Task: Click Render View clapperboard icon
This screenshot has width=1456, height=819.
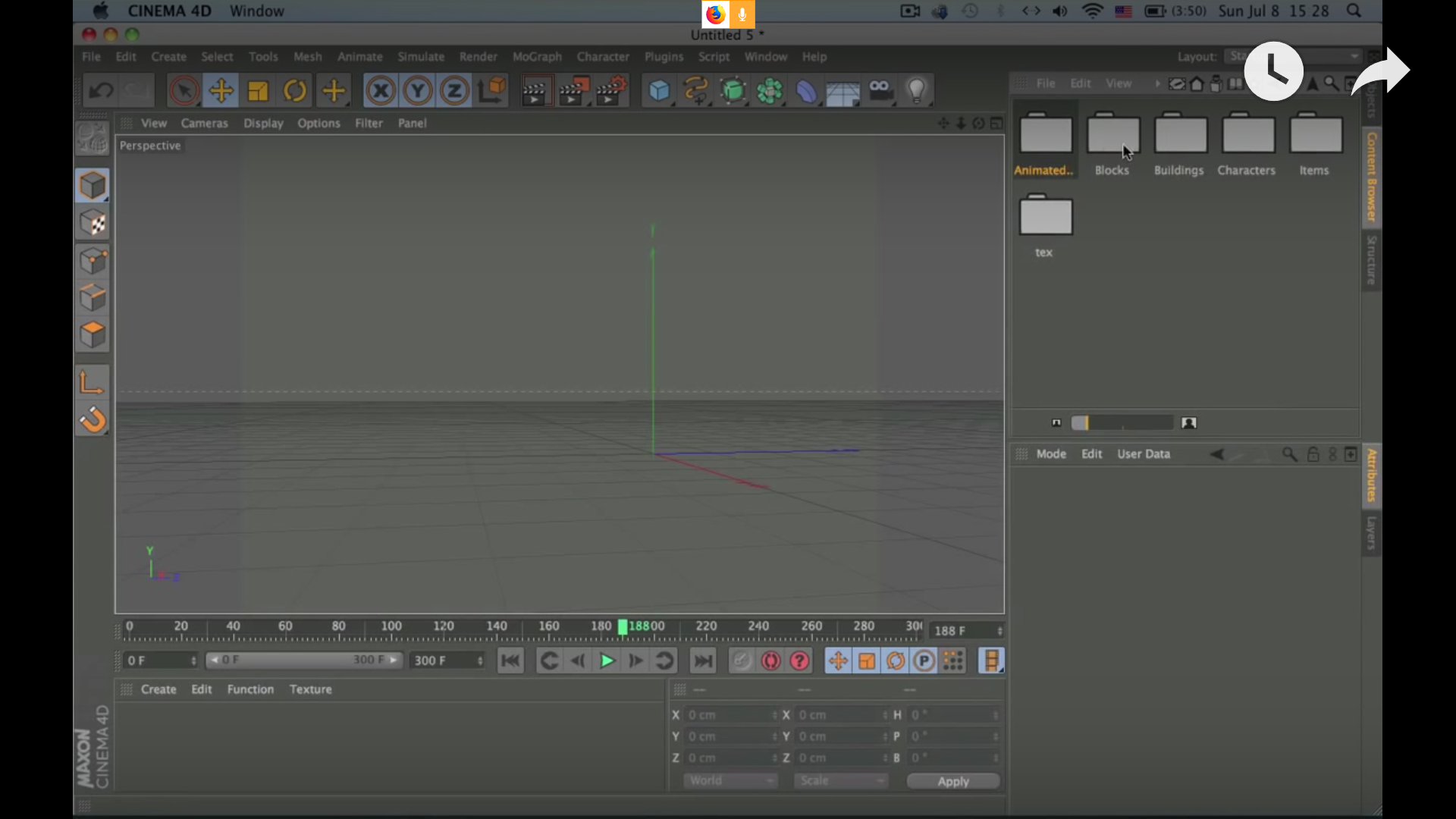Action: [x=535, y=91]
